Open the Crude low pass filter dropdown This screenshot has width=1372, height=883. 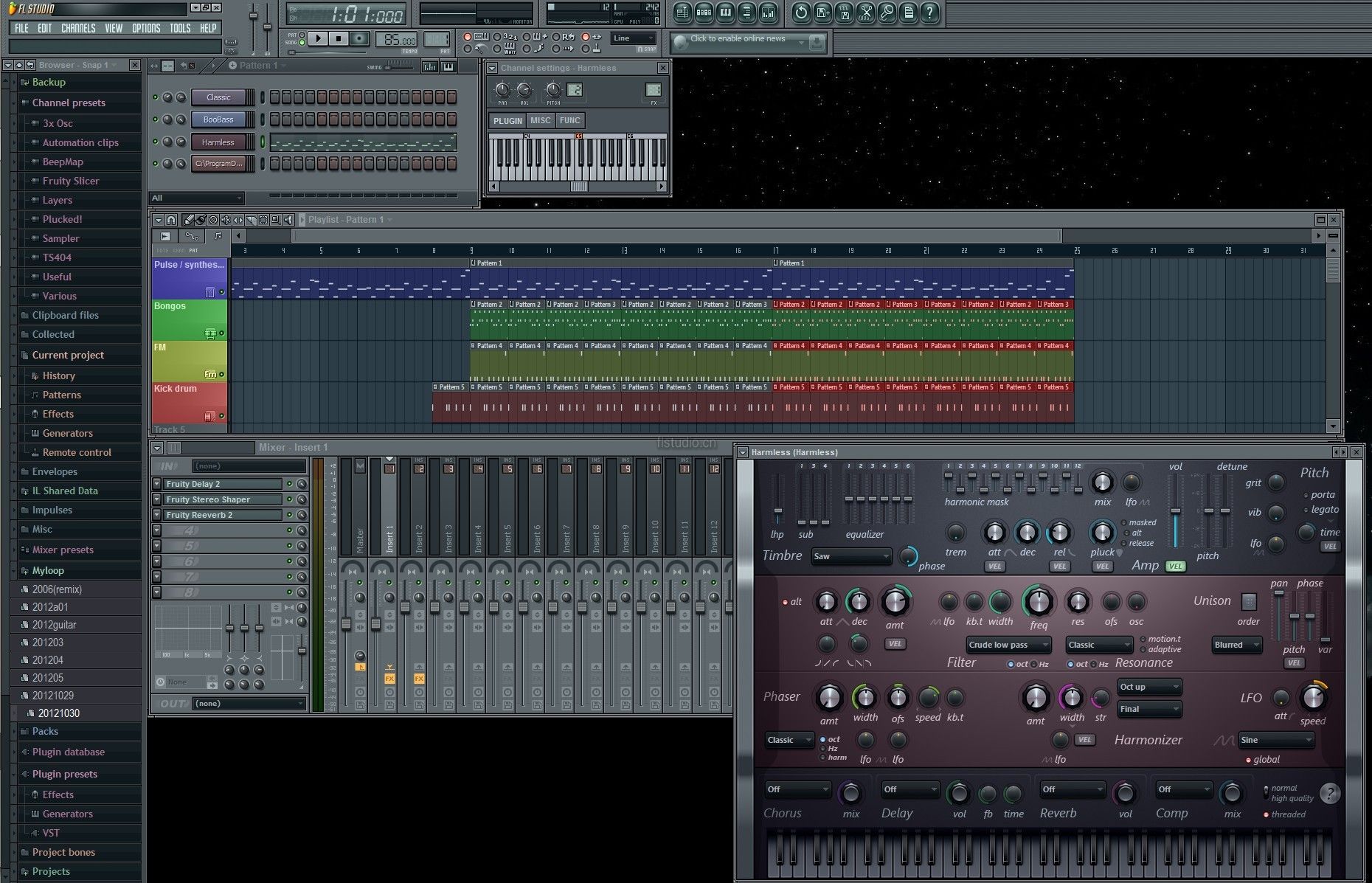click(1008, 645)
